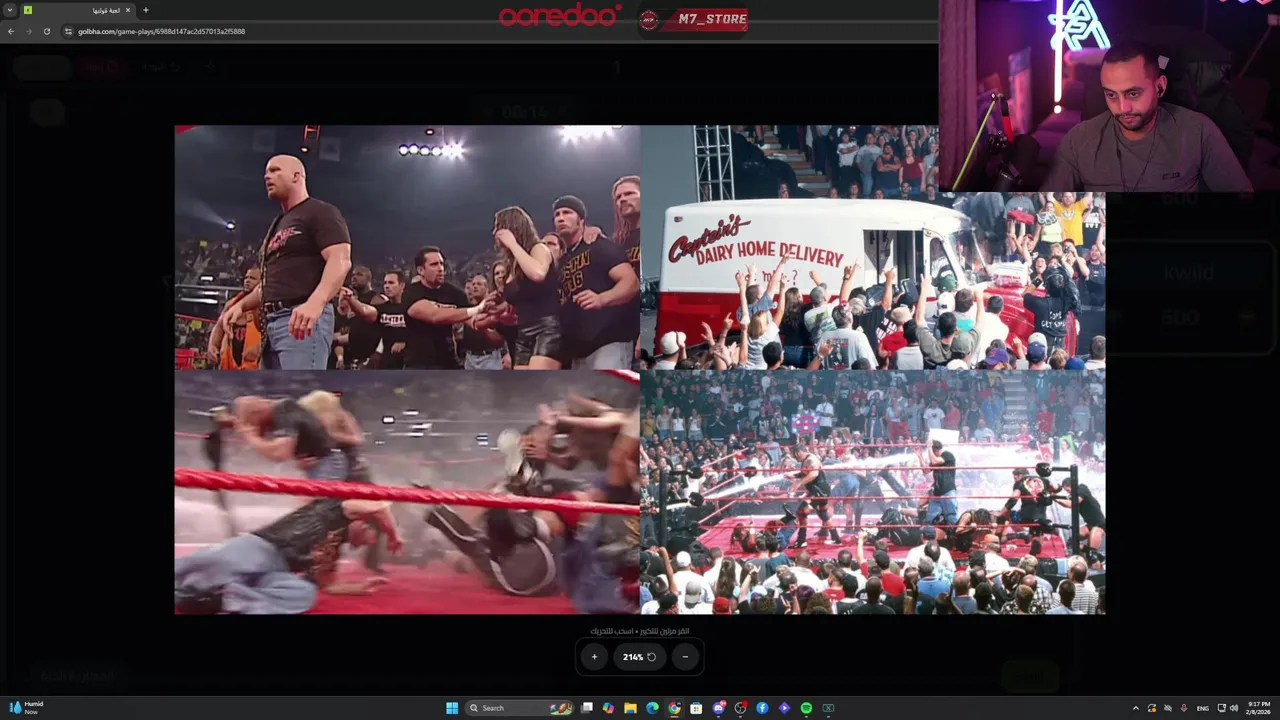
Task: Reset zoom via the 214% button
Action: coord(640,657)
